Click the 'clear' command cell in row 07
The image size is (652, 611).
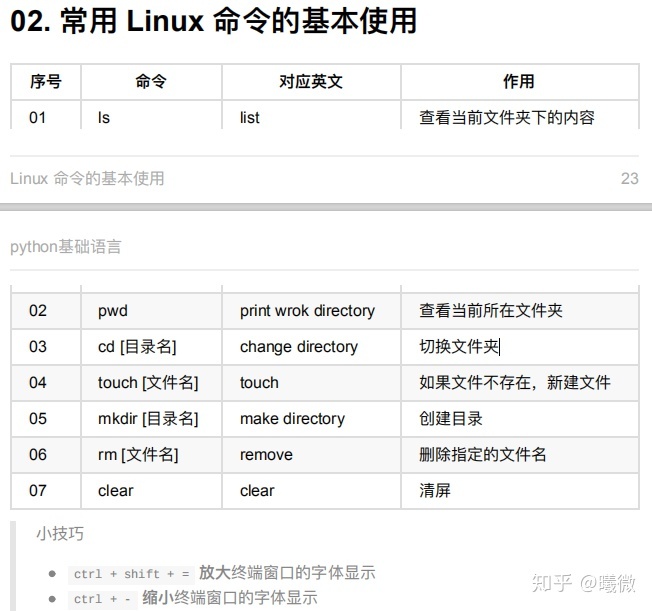pyautogui.click(x=151, y=491)
